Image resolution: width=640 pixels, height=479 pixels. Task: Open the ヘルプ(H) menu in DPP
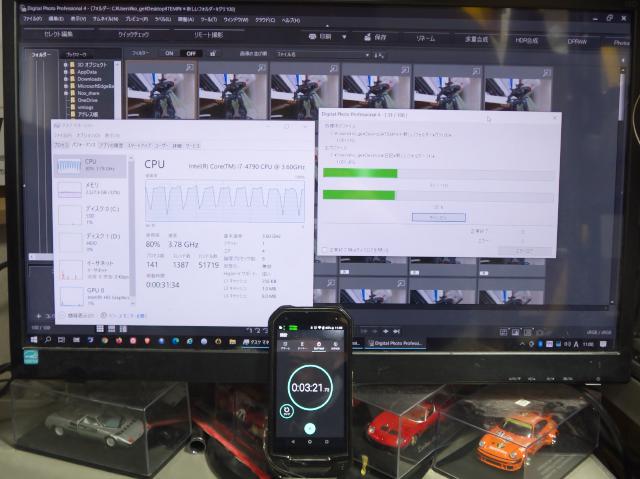(291, 20)
